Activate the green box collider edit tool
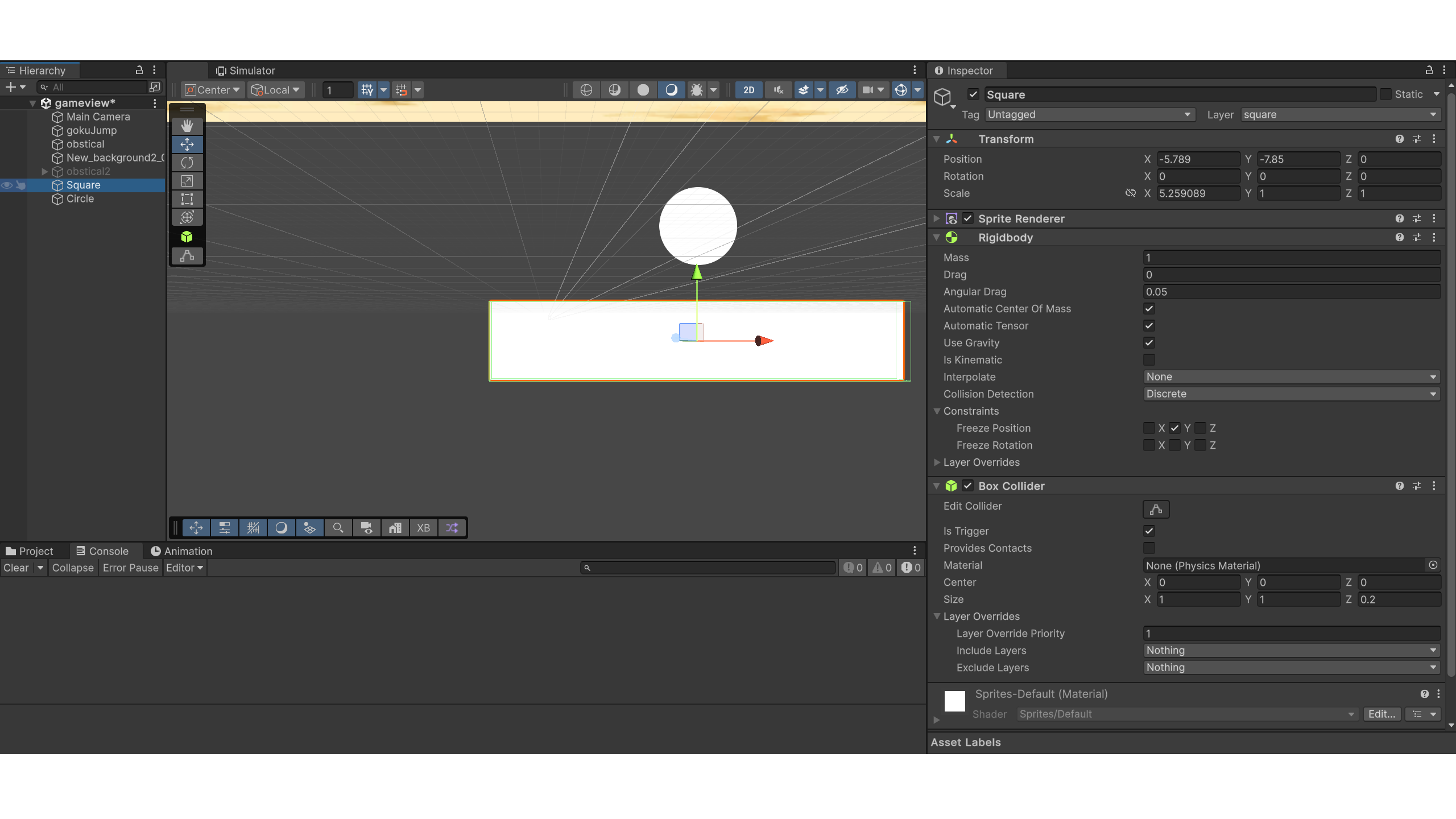Screen dimensions: 1456x819 point(187,237)
